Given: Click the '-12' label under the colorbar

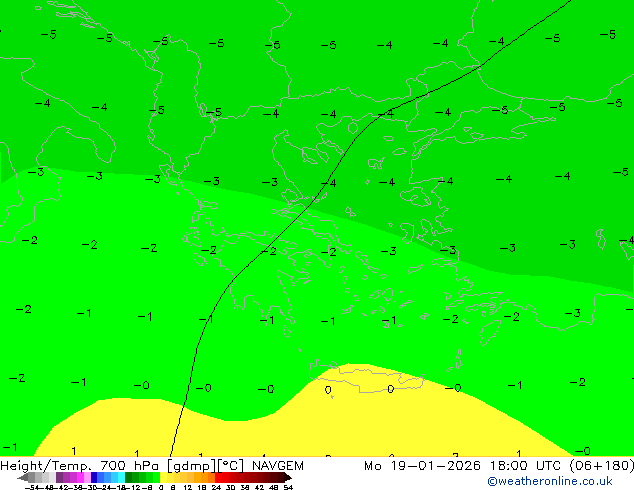Looking at the screenshot, I should pos(133,488).
